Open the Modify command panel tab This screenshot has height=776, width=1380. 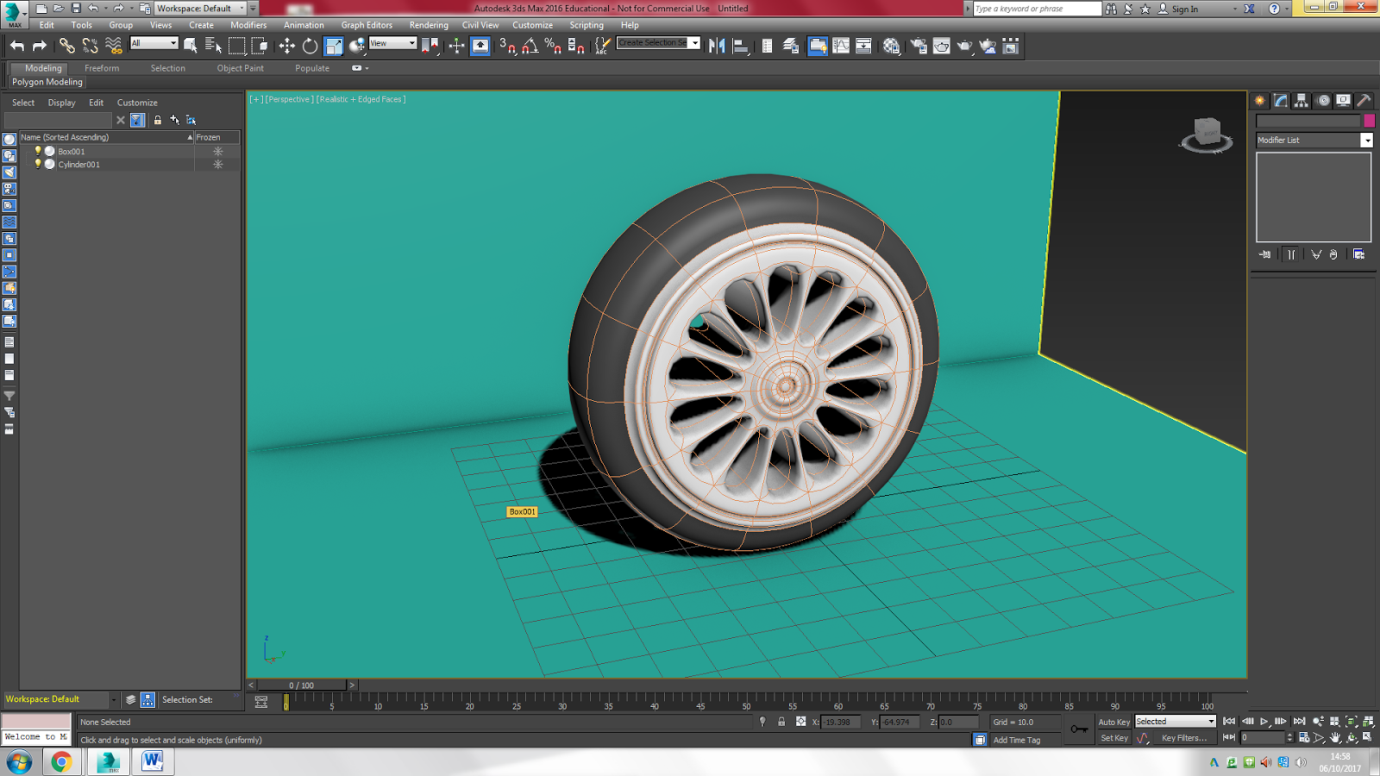pos(1281,101)
